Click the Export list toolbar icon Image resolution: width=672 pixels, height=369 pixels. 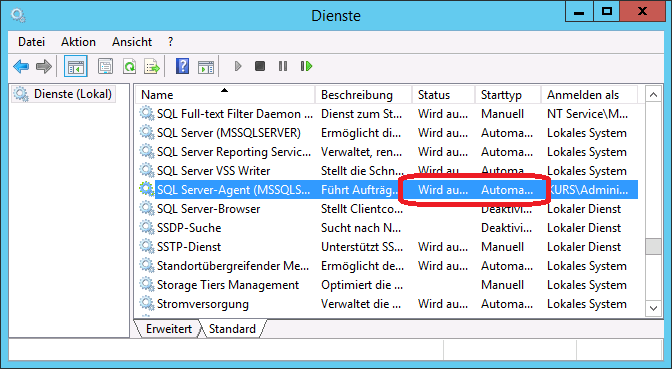tap(152, 66)
